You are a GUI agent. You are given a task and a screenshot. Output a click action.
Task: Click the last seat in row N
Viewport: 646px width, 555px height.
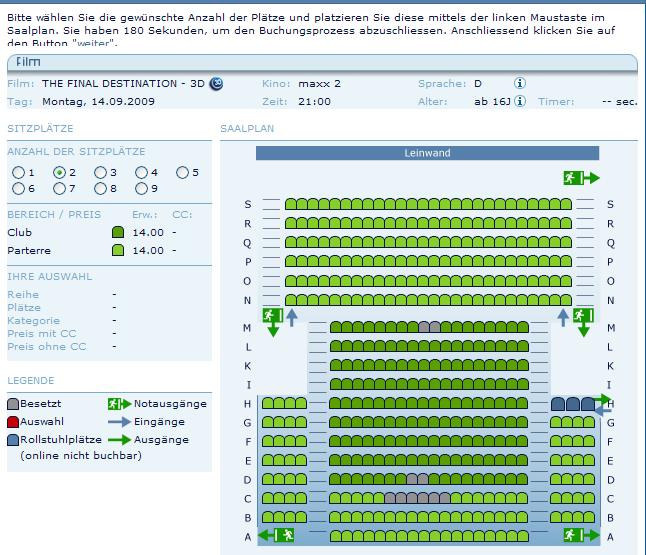pyautogui.click(x=566, y=300)
